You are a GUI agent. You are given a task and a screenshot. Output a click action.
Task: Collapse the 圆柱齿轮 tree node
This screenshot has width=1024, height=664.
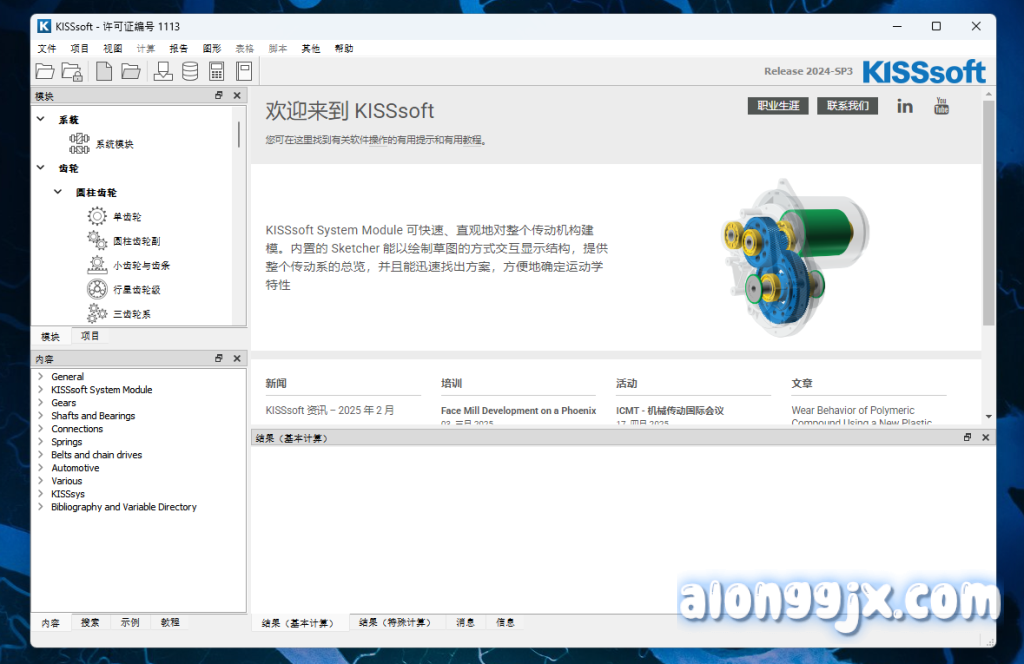pos(59,192)
